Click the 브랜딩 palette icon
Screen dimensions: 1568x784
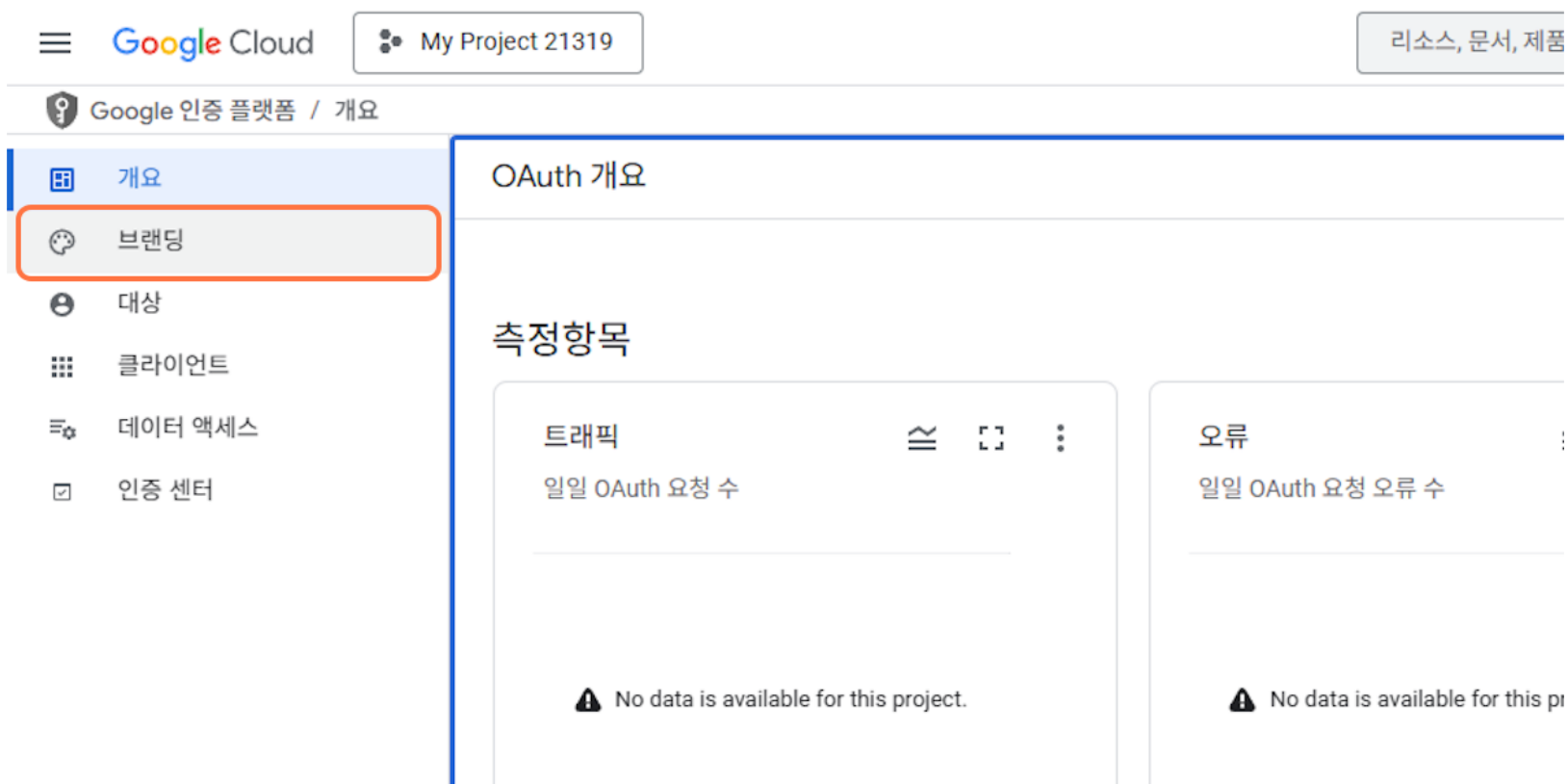[x=63, y=242]
